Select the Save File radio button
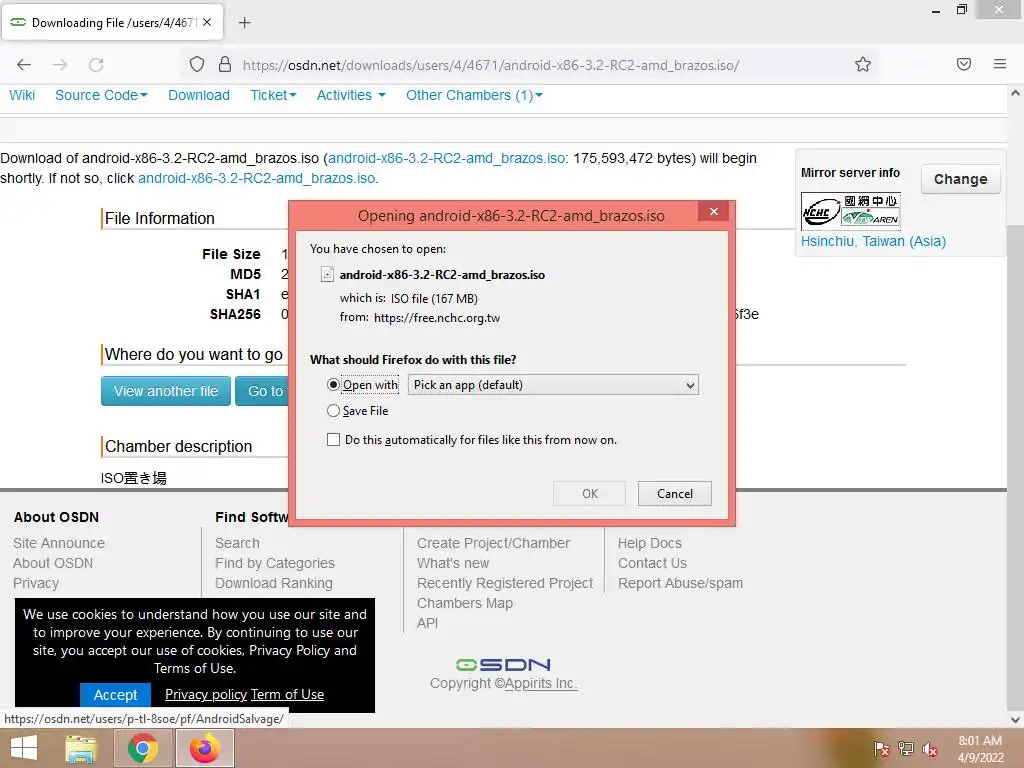The image size is (1024, 768). coord(333,411)
